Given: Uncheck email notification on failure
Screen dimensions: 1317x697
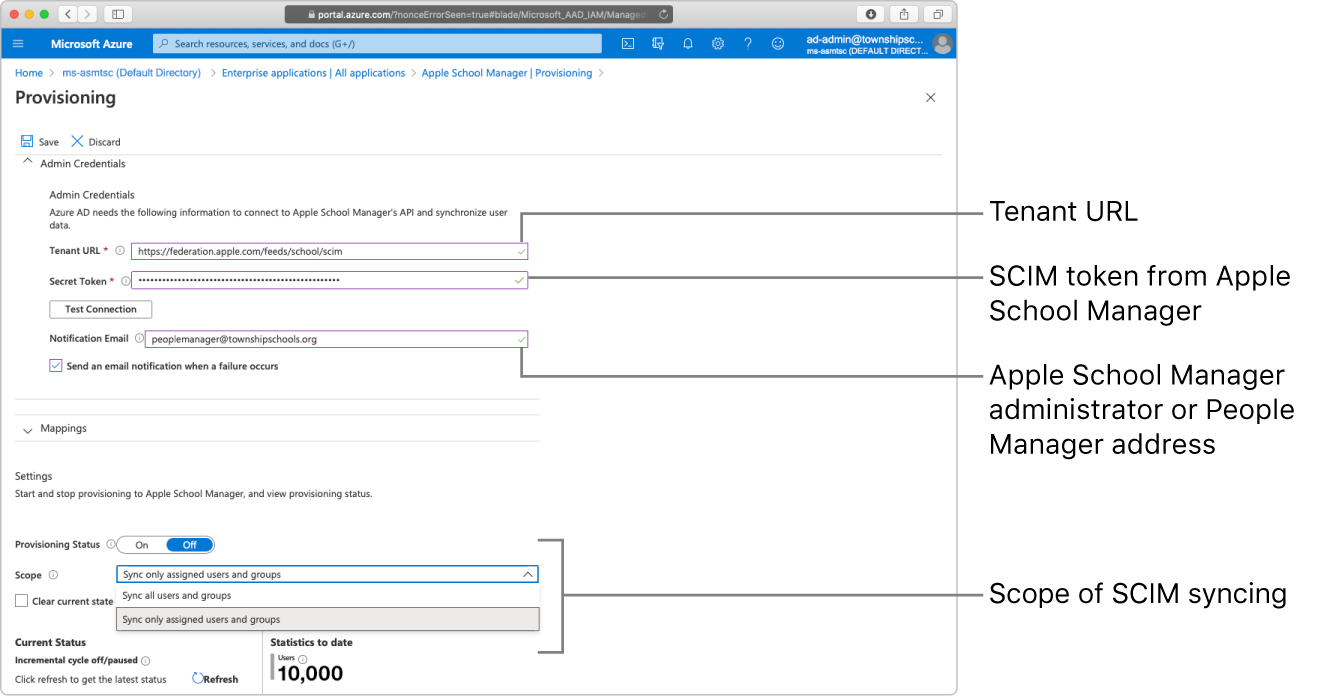Looking at the screenshot, I should (x=56, y=365).
